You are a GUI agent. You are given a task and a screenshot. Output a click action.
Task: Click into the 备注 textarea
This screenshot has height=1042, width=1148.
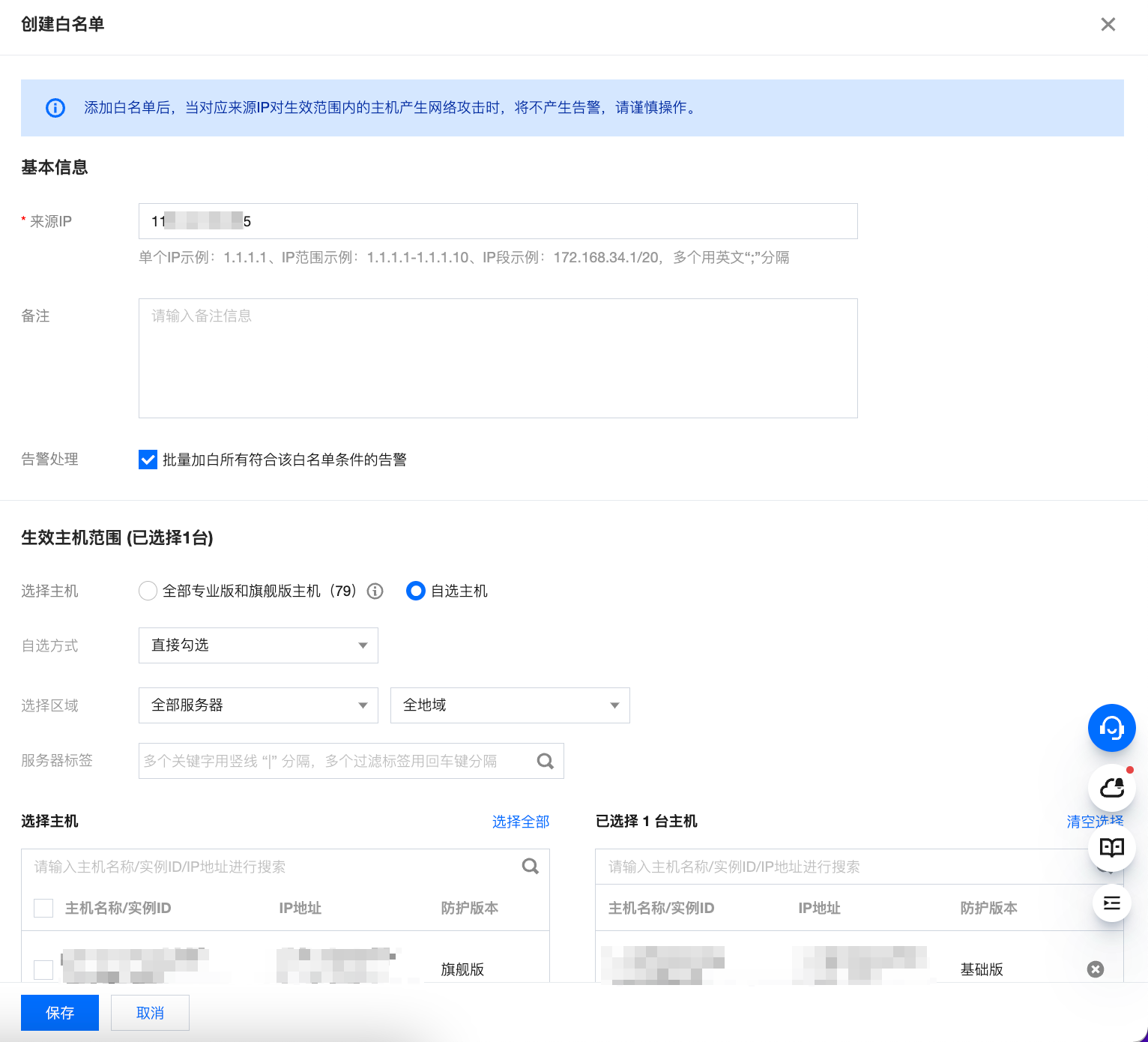point(498,358)
